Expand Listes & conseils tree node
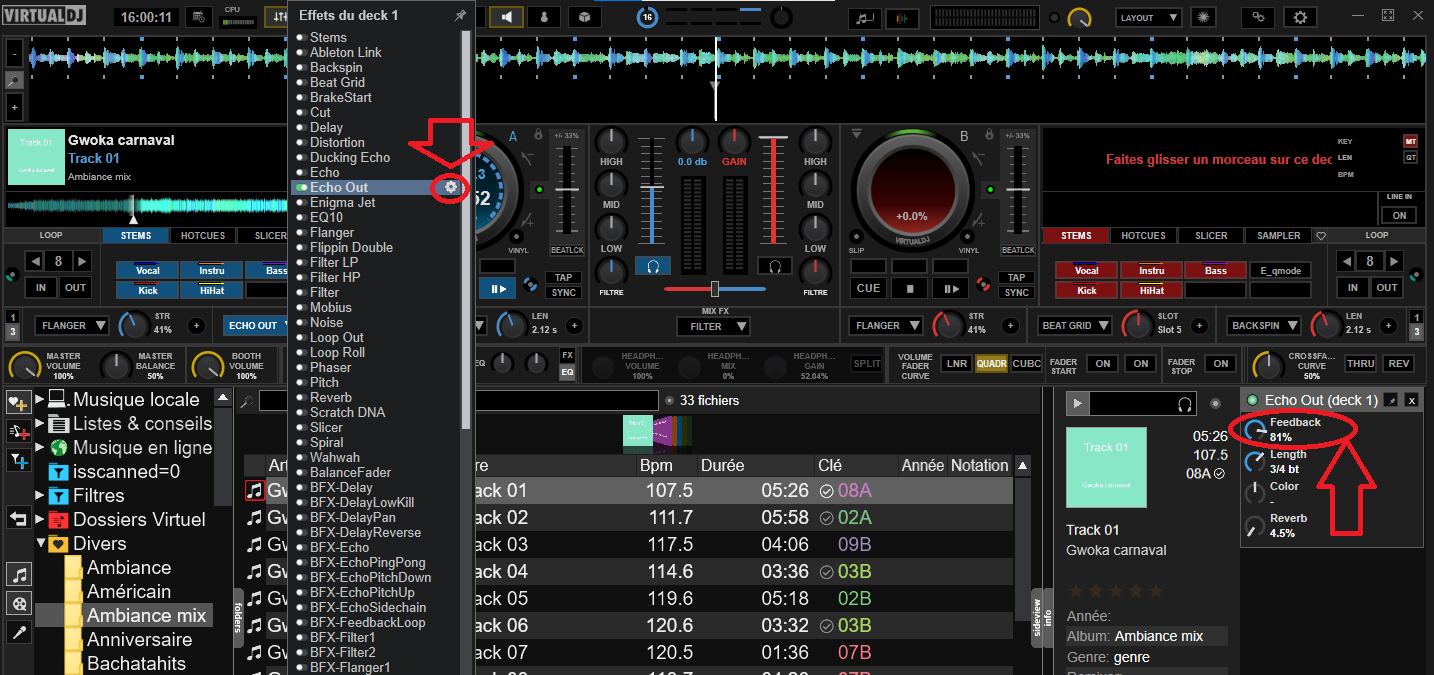Image resolution: width=1434 pixels, height=675 pixels. 40,424
